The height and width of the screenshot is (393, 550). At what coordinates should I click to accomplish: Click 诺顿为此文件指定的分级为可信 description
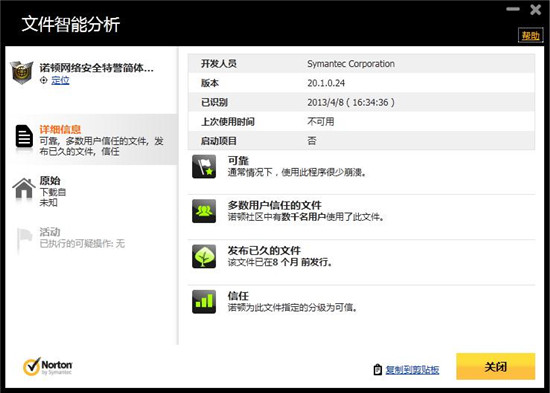(x=293, y=308)
